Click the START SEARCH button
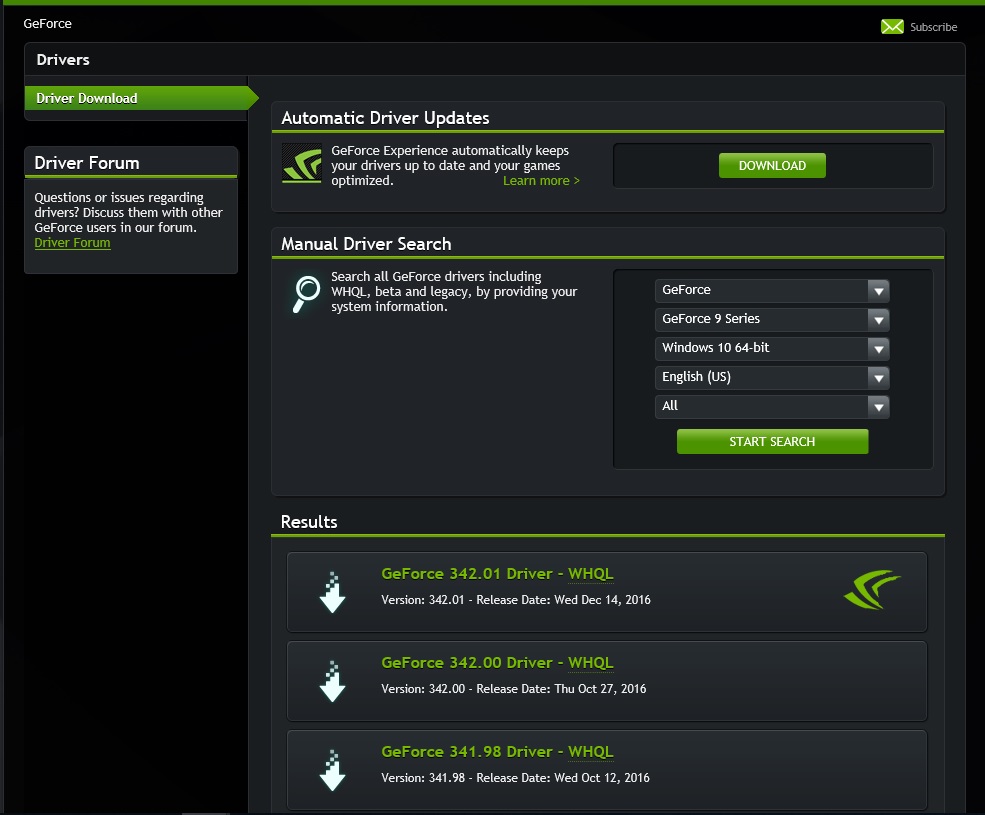The height and width of the screenshot is (815, 985). pos(772,441)
